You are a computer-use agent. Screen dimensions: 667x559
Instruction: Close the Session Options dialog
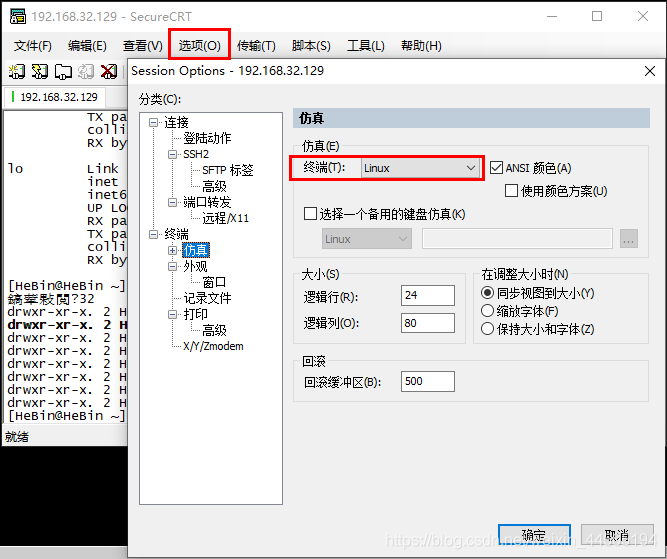coord(650,71)
